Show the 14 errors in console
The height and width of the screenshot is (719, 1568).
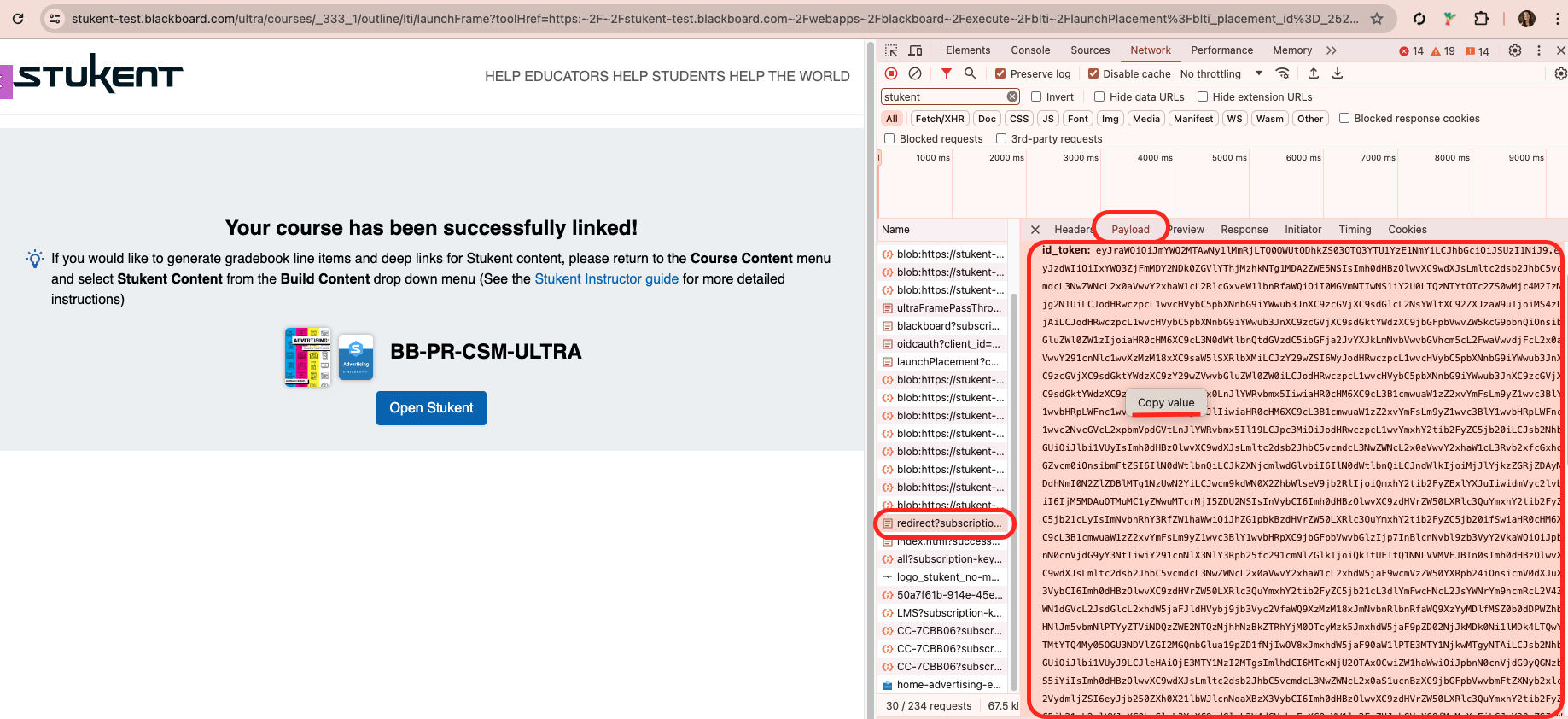point(1411,51)
